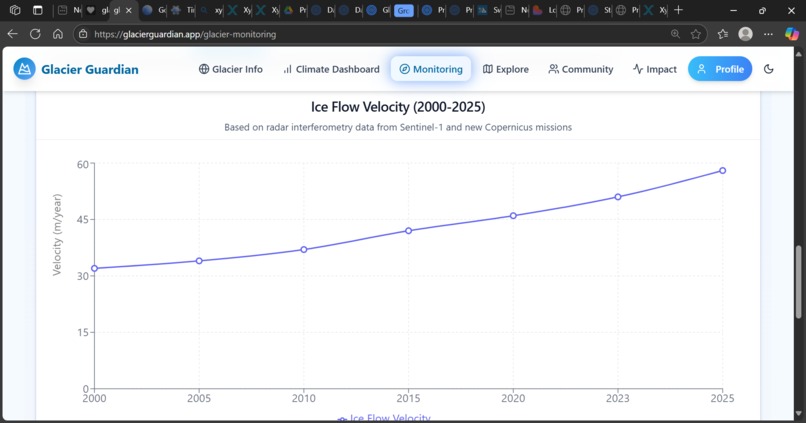Click the browser user profile avatar
Screen dimensions: 806x423
[x=745, y=34]
